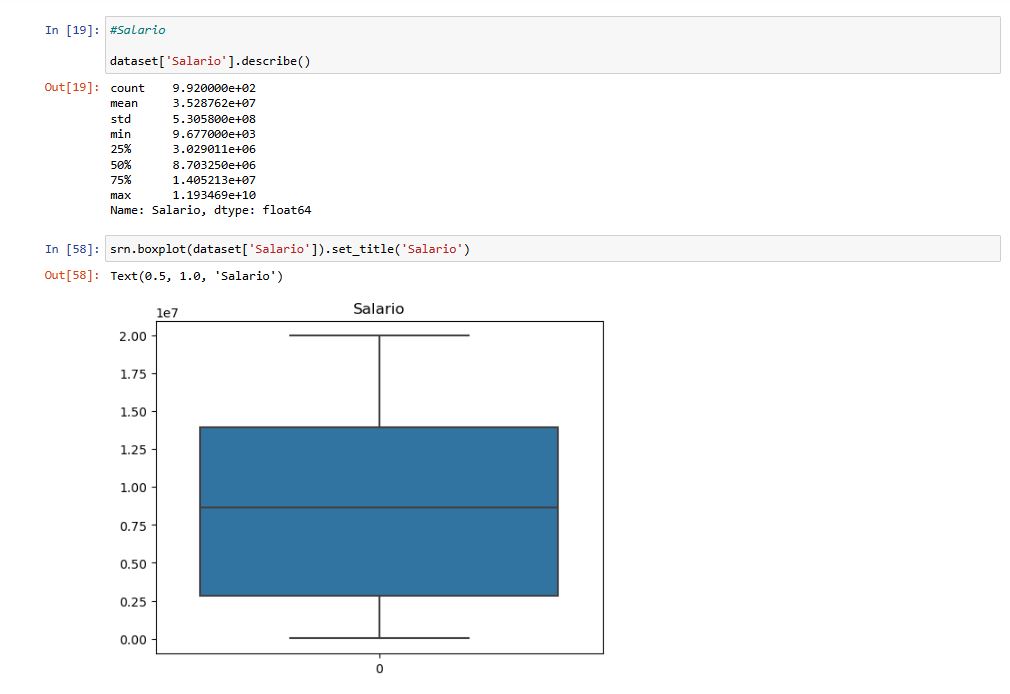Viewport: 1010px width, 694px height.
Task: Click the lower whisker cap near 0.00
Action: [378, 637]
